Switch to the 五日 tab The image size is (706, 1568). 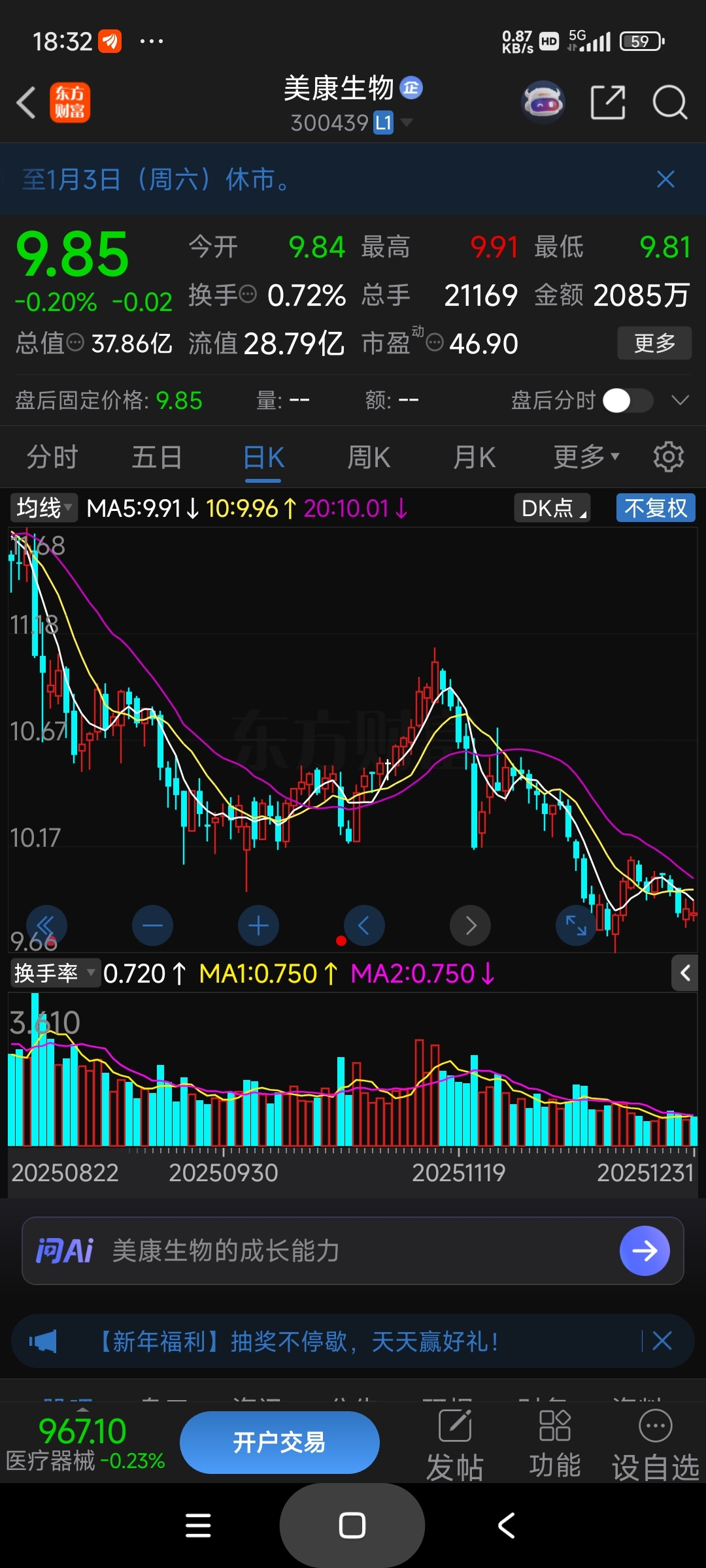click(x=157, y=457)
